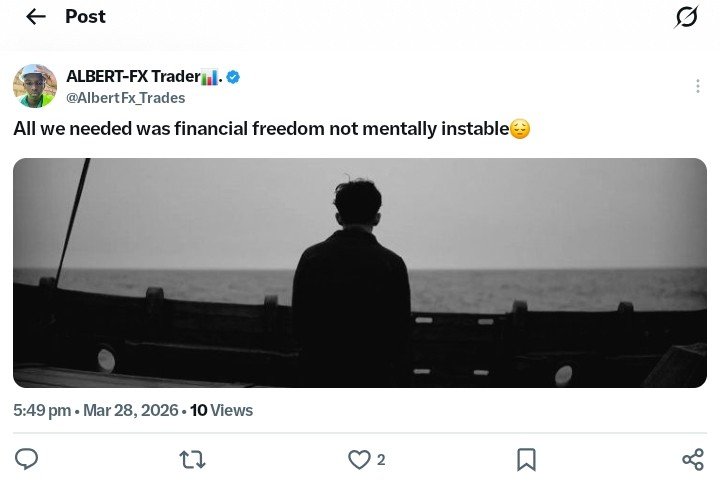The image size is (720, 484).
Task: Click the @AlbertFx_Trades handle
Action: [x=125, y=98]
